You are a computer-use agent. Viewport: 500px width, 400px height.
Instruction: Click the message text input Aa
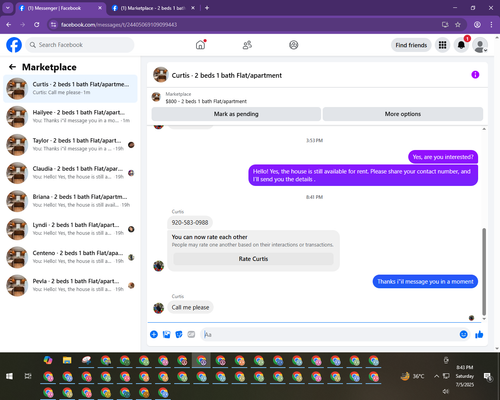click(x=330, y=334)
